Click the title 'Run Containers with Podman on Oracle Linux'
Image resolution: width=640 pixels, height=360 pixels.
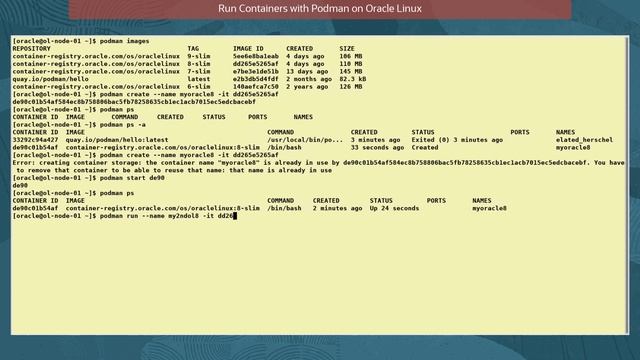(320, 9)
